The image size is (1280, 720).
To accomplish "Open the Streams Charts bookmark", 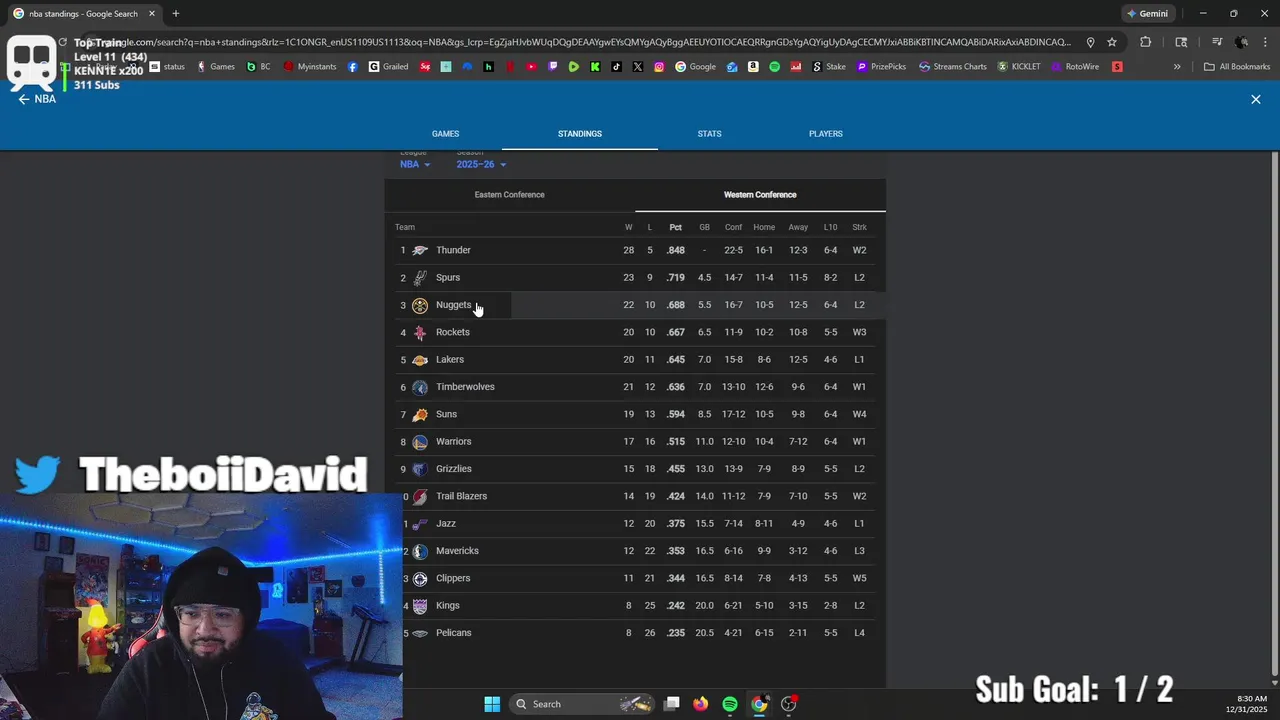I will [x=953, y=67].
